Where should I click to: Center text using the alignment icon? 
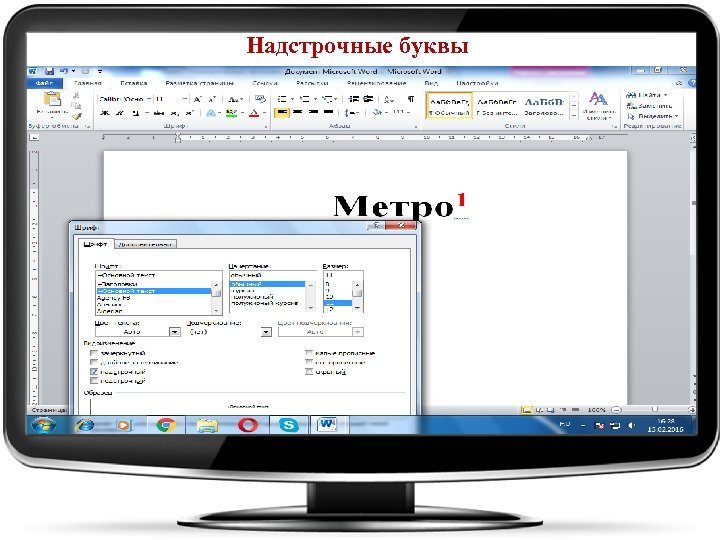[x=298, y=112]
